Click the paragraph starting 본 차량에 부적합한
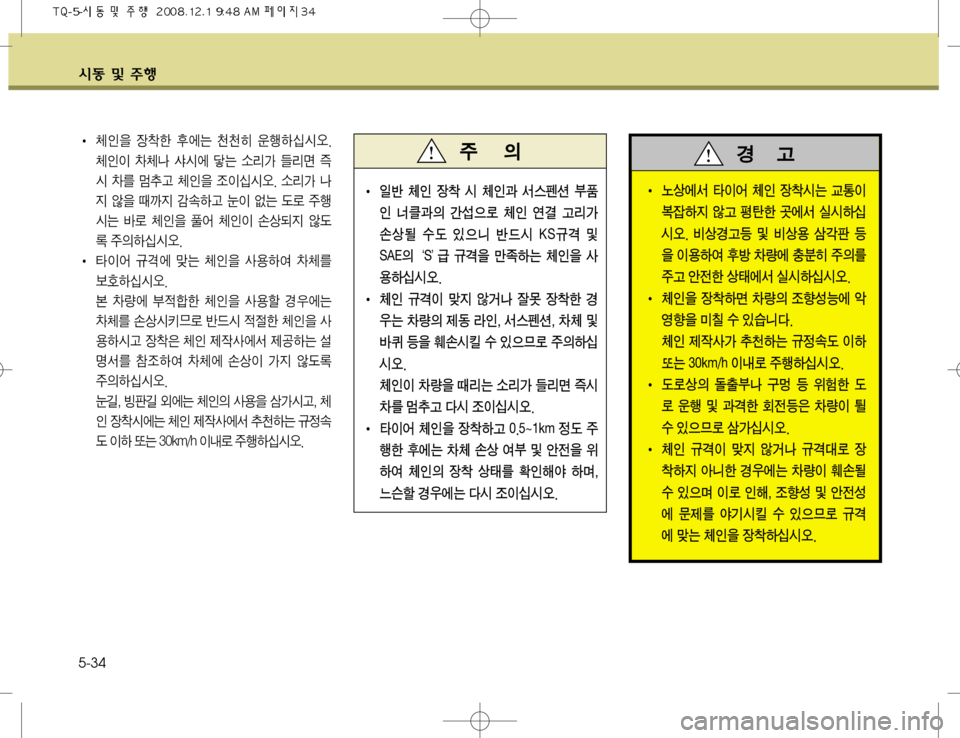Viewport: 960px width, 738px height. (213, 341)
